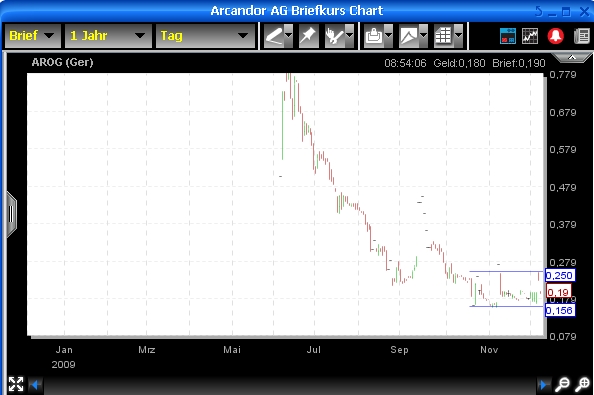Viewport: 594px width, 395px height.
Task: Click the Arcandor AG Briefkurs Chart title
Action: (297, 11)
